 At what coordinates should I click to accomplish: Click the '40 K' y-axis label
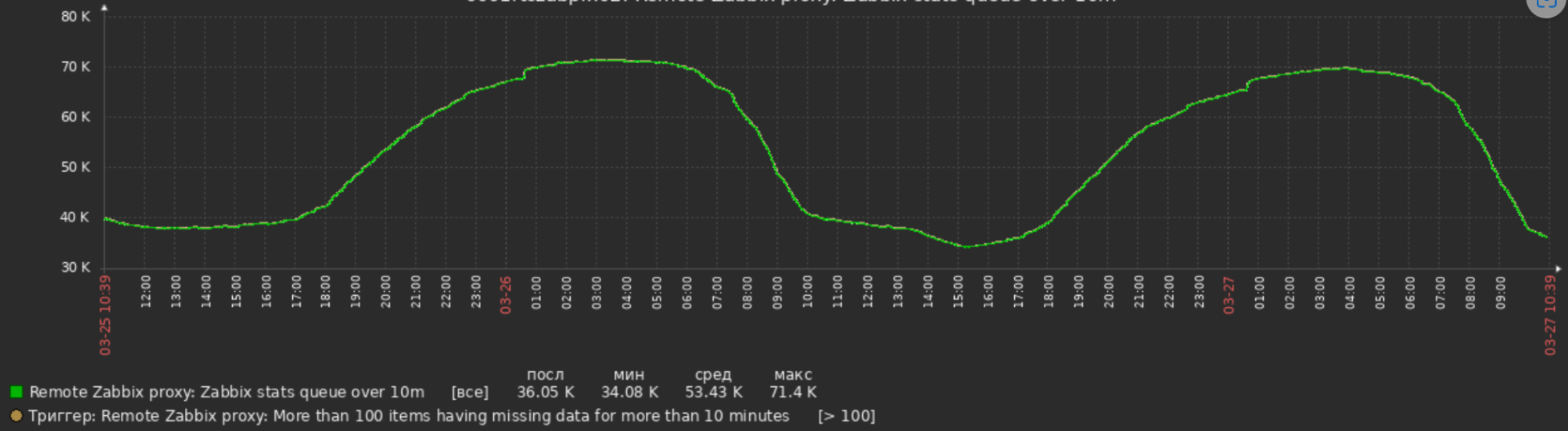tap(76, 217)
